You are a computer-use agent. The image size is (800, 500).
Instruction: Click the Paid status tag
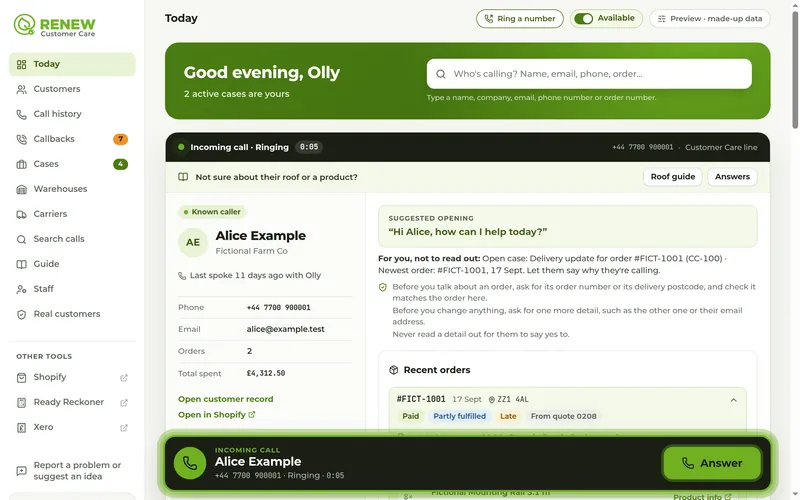410,416
